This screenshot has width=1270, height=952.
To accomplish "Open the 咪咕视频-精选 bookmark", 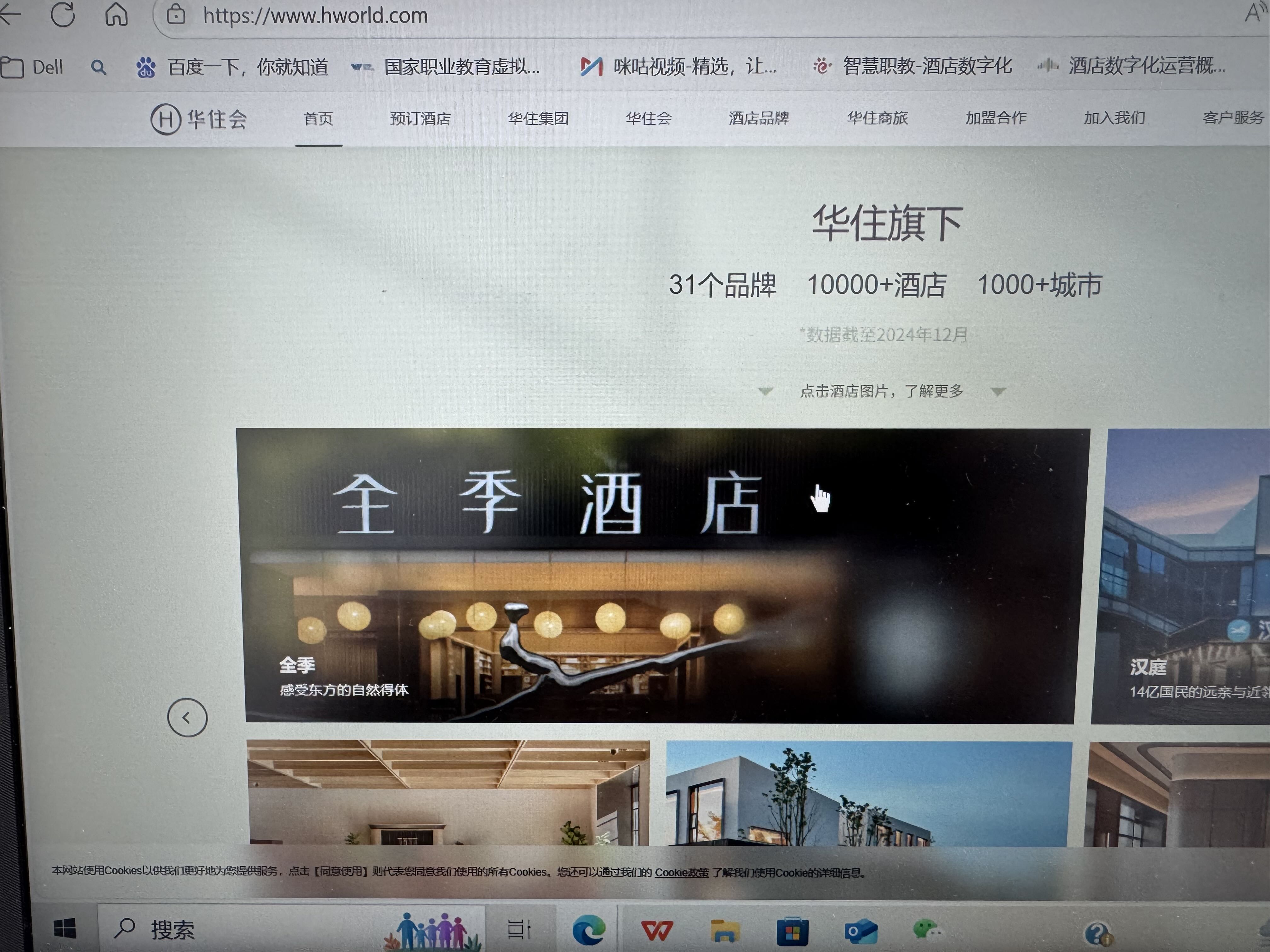I will (x=678, y=66).
